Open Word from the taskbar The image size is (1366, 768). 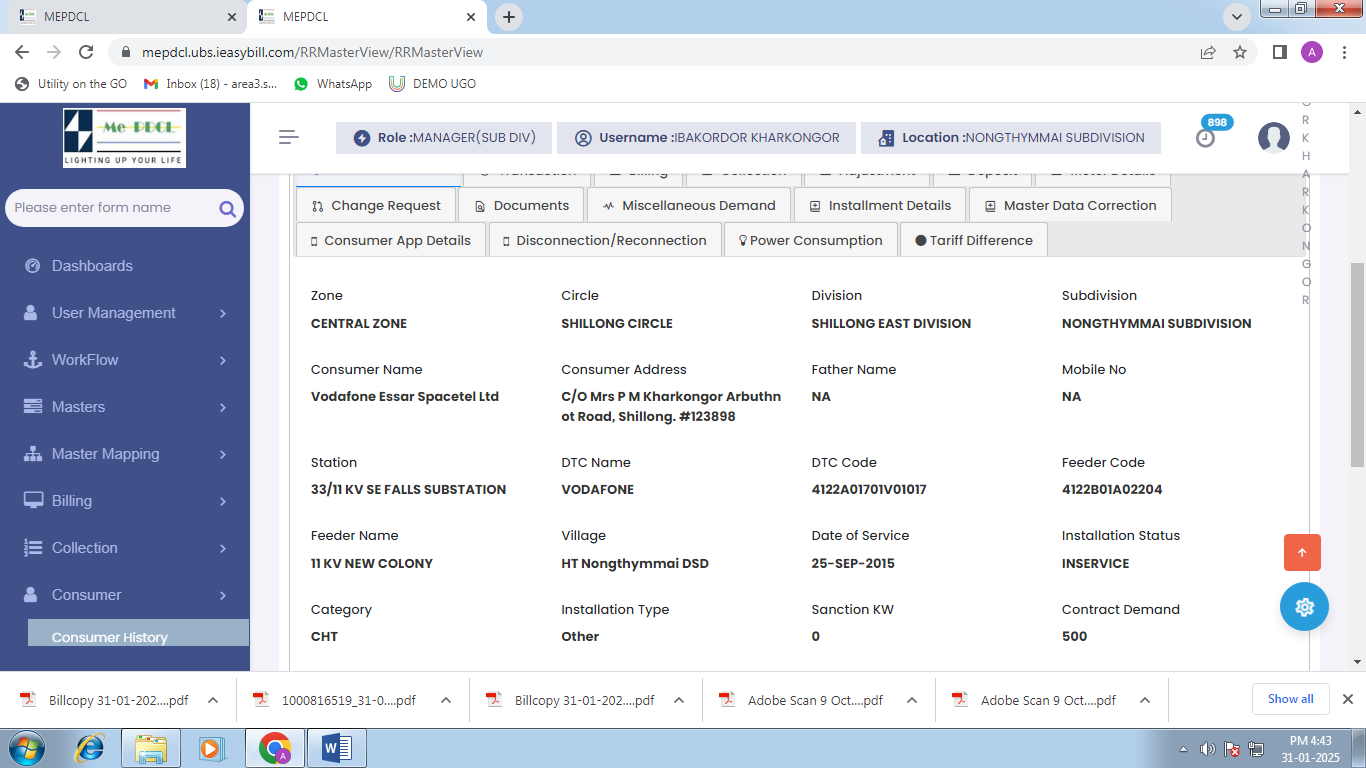336,748
